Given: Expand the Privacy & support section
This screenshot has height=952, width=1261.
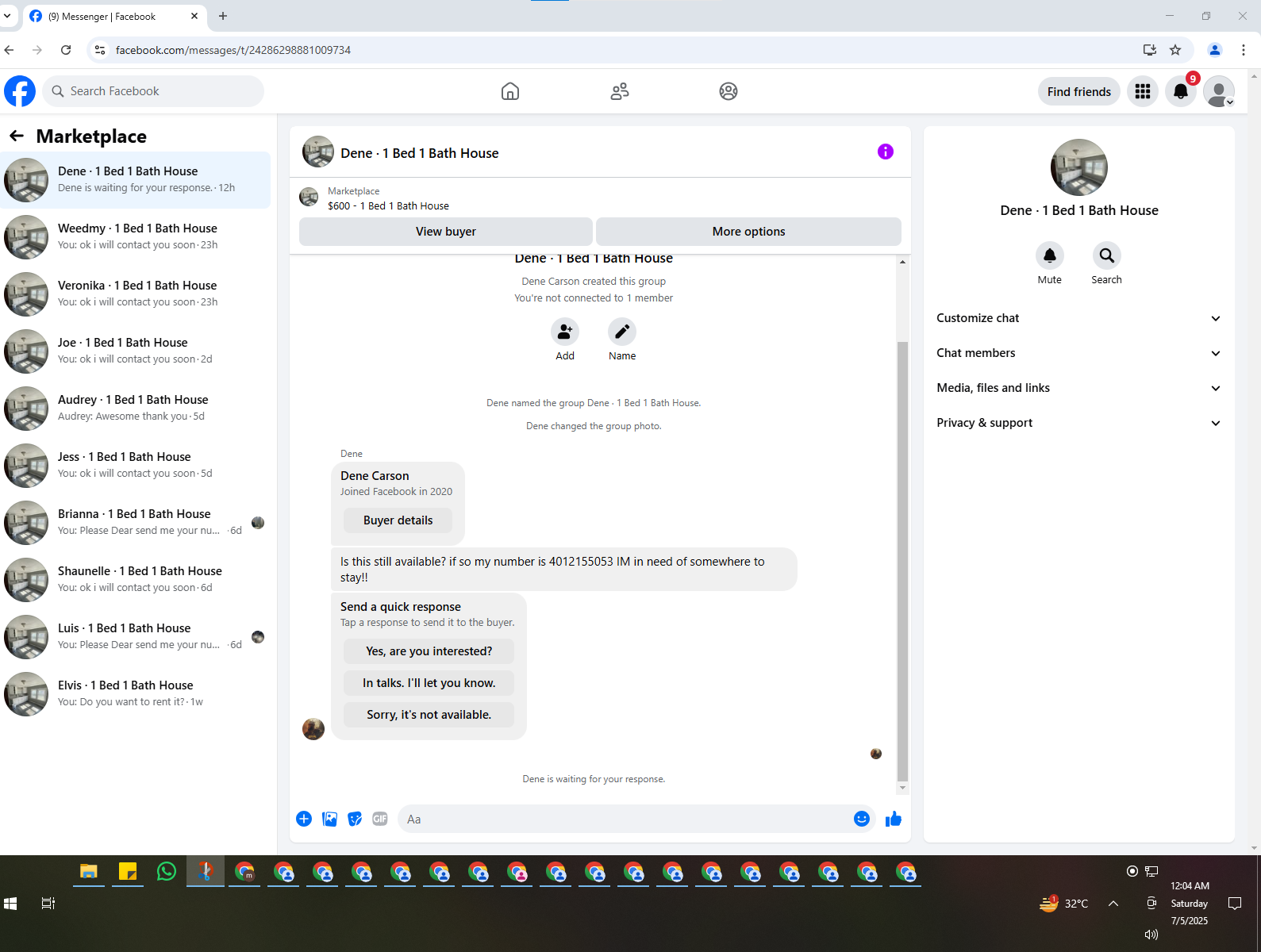Looking at the screenshot, I should point(1079,423).
